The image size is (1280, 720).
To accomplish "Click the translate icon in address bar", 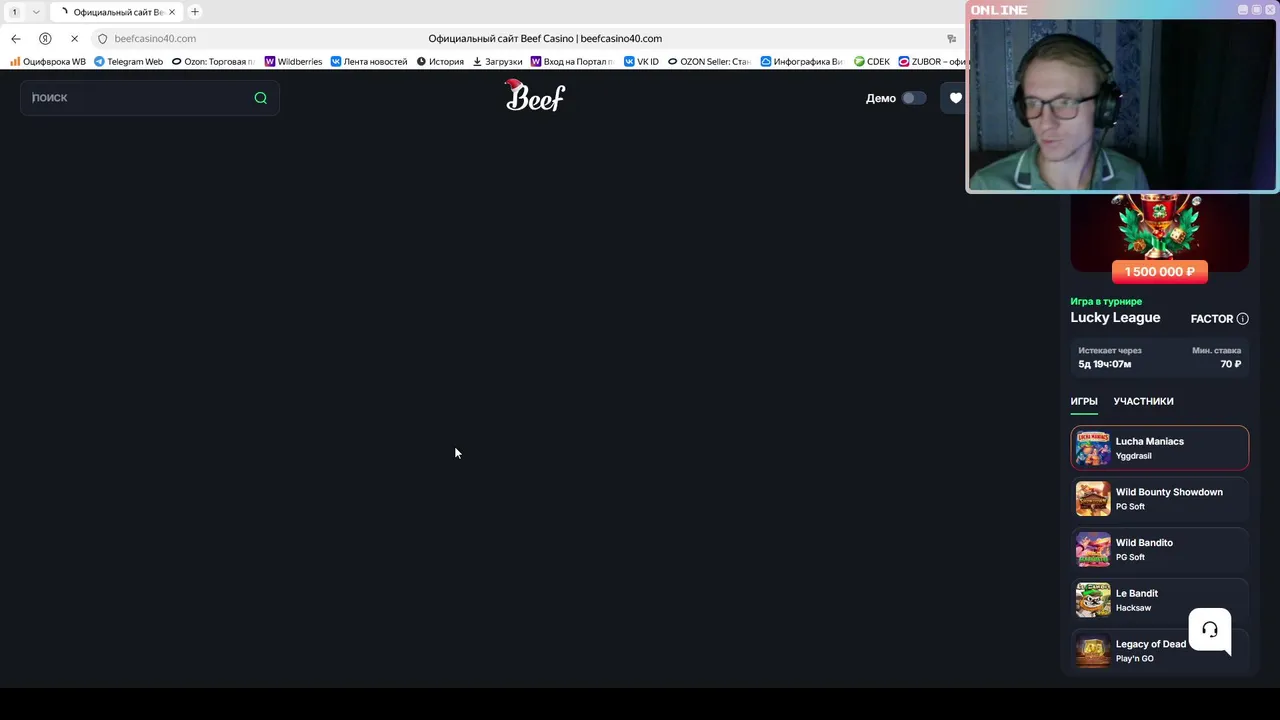I will click(951, 38).
